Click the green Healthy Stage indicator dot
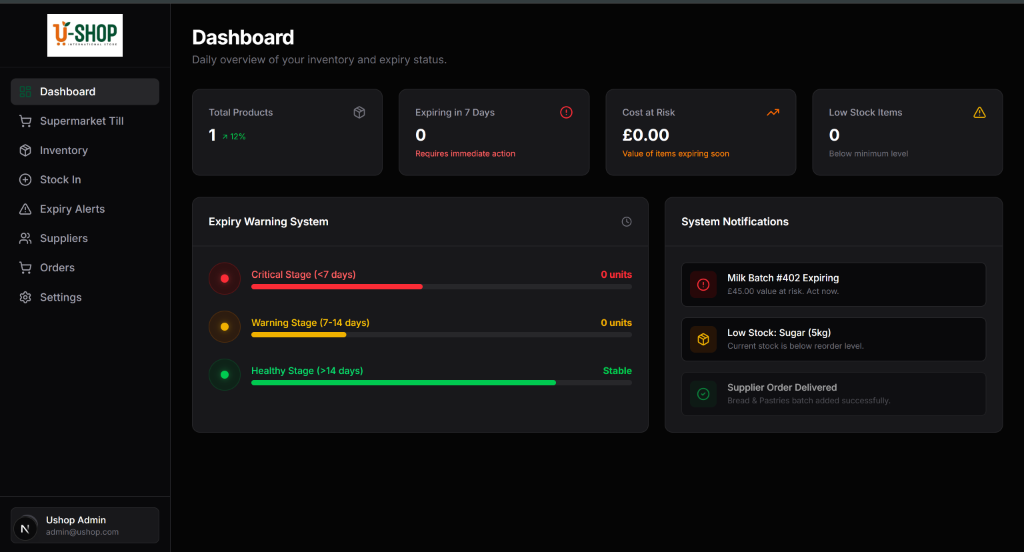The image size is (1024, 552). point(224,375)
